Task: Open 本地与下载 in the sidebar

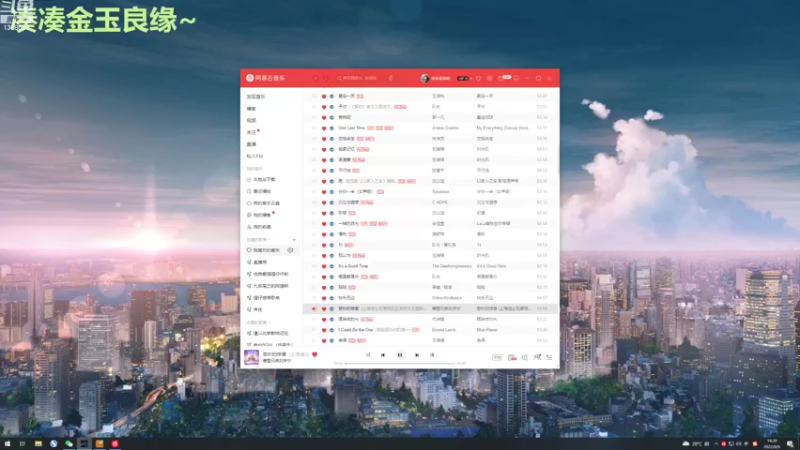Action: coord(261,180)
